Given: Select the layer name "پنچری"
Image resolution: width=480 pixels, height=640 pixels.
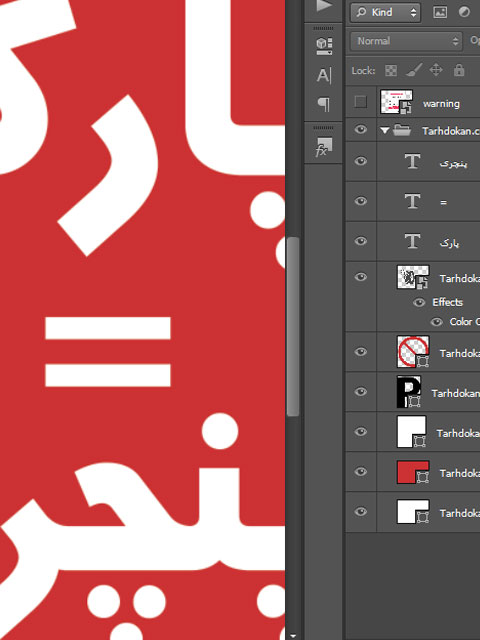Looking at the screenshot, I should coord(453,163).
